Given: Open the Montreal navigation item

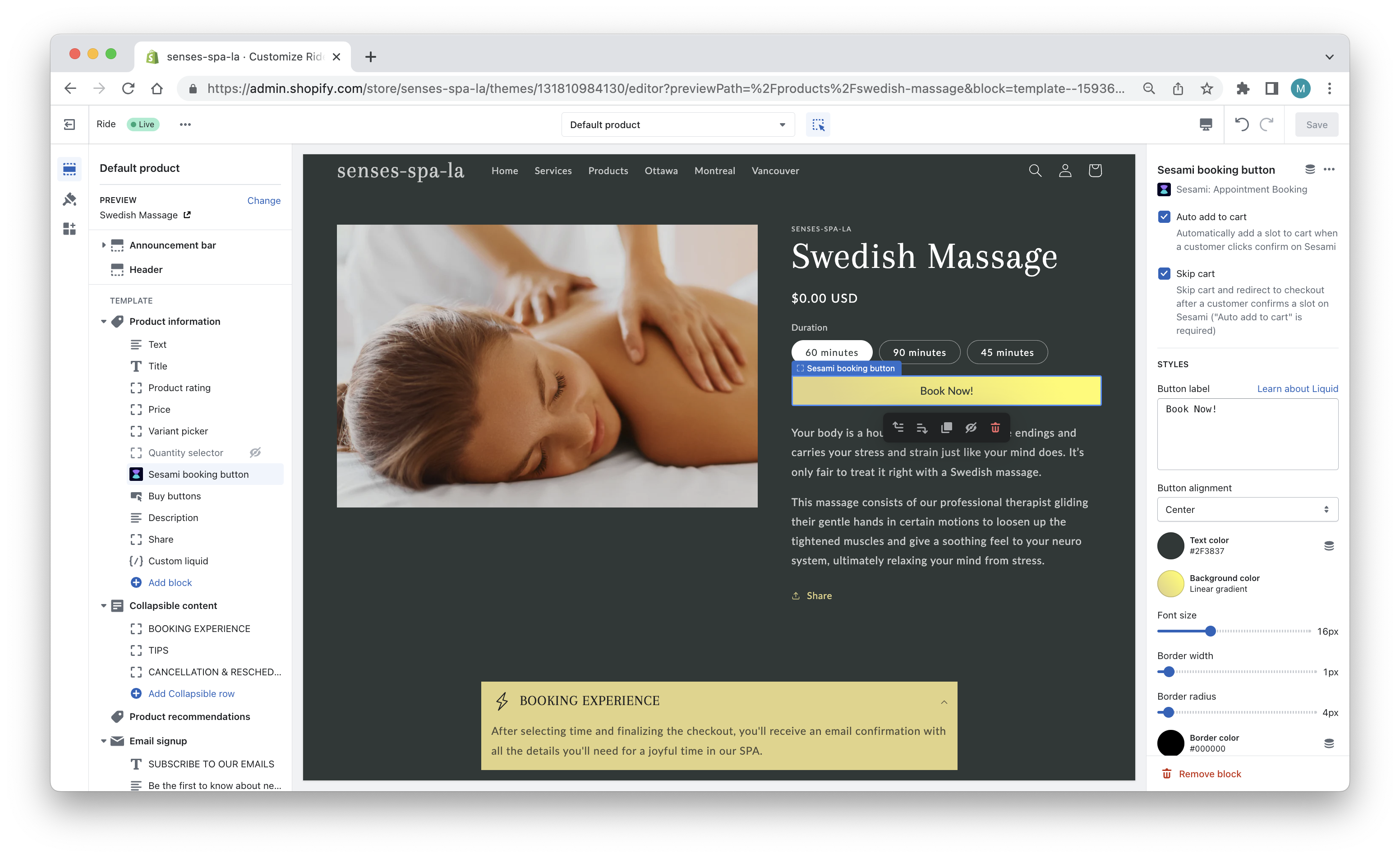Looking at the screenshot, I should [x=714, y=171].
